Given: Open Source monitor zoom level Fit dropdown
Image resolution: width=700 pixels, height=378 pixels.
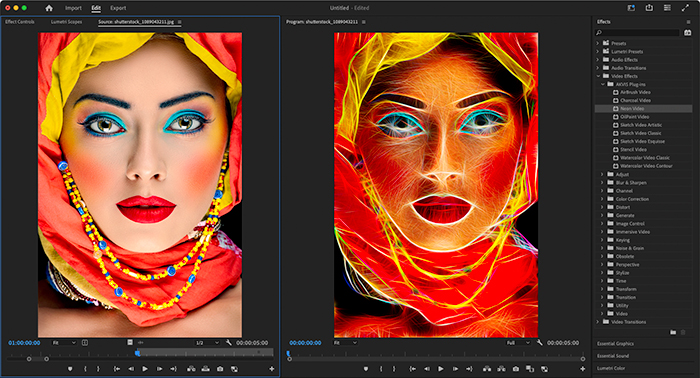Looking at the screenshot, I should click(64, 343).
